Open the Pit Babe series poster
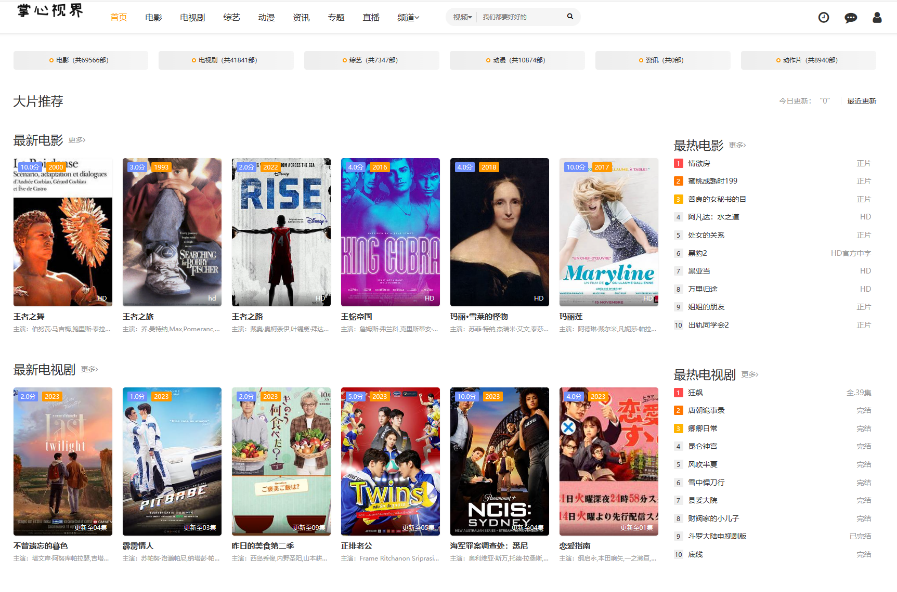 (172, 462)
